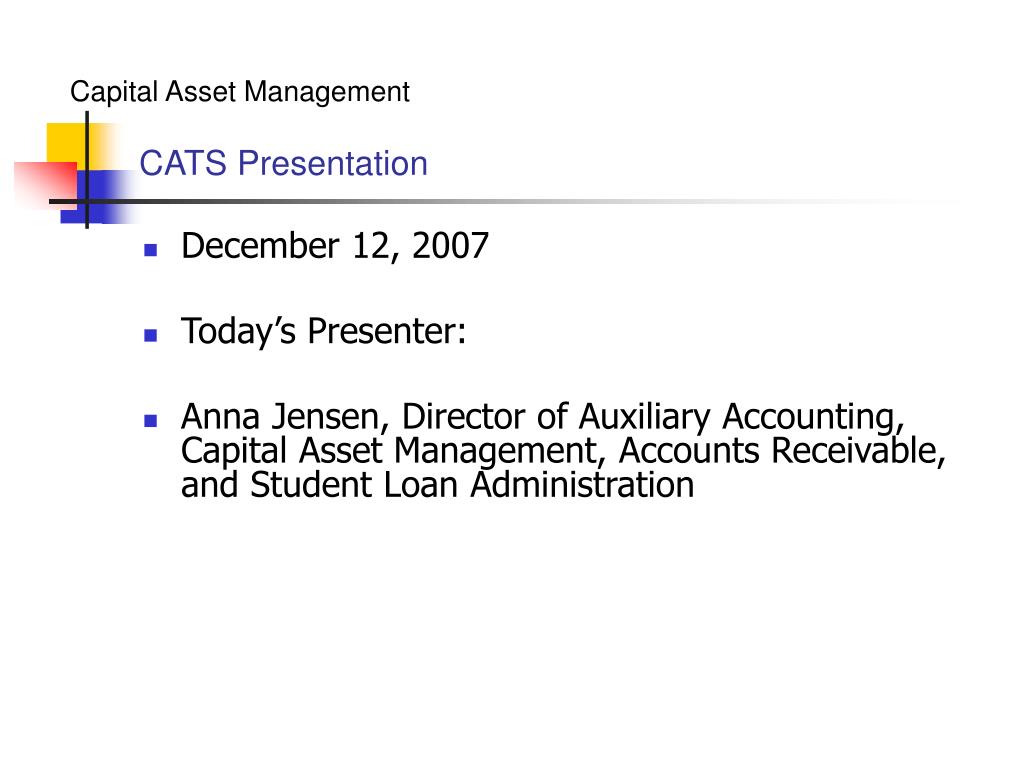Click Capital Asset Management in the third bullet
This screenshot has height=768, width=1024.
point(389,453)
